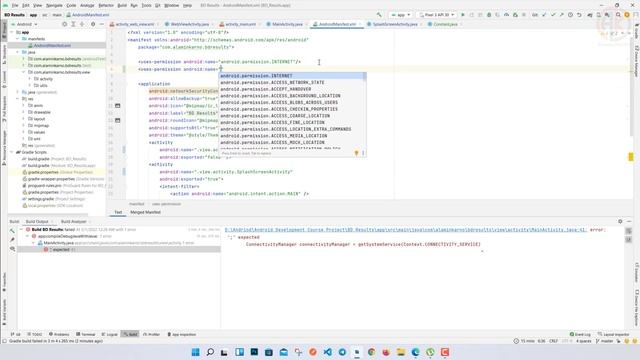Image resolution: width=640 pixels, height=360 pixels.
Task: Click the select opened file target icon in Project panel
Action: click(x=64, y=24)
